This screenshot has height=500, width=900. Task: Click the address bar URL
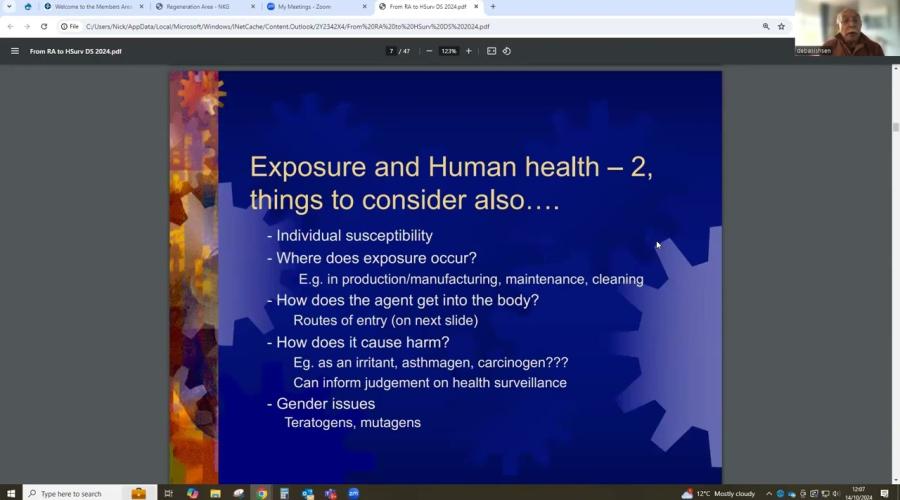pyautogui.click(x=288, y=26)
